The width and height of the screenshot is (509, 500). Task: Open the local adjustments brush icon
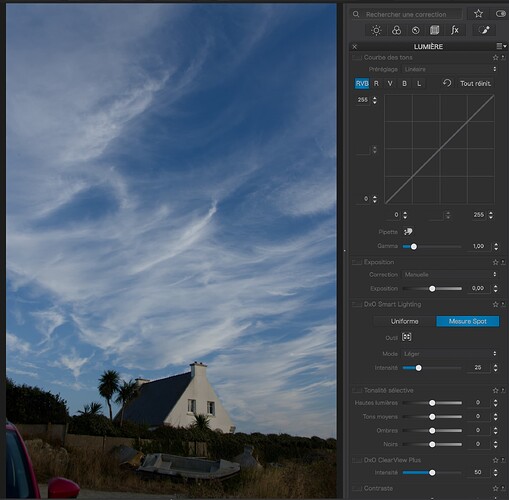484,30
